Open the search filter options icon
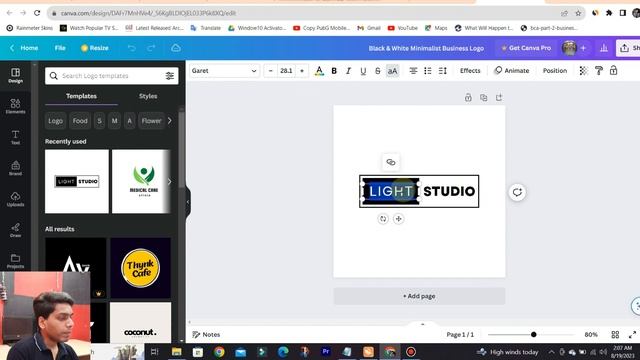 tap(170, 76)
